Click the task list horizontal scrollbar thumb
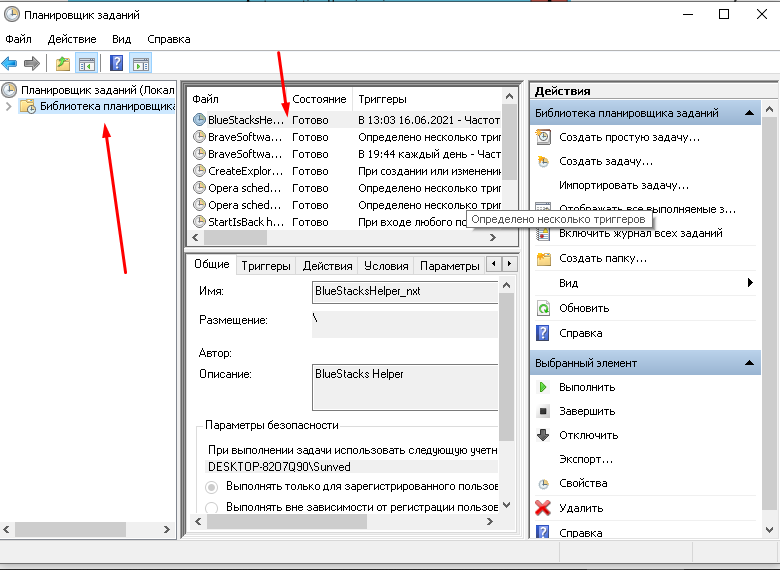The width and height of the screenshot is (780, 570). pos(235,238)
